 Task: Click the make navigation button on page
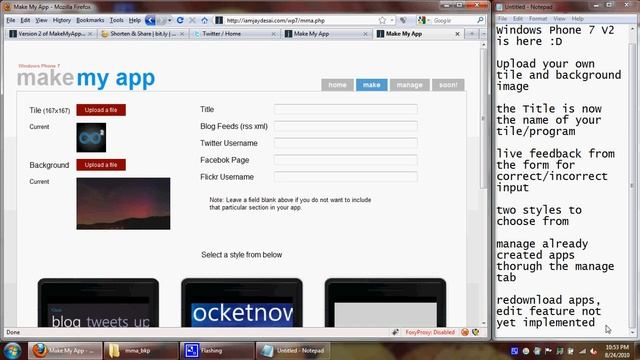pyautogui.click(x=371, y=85)
